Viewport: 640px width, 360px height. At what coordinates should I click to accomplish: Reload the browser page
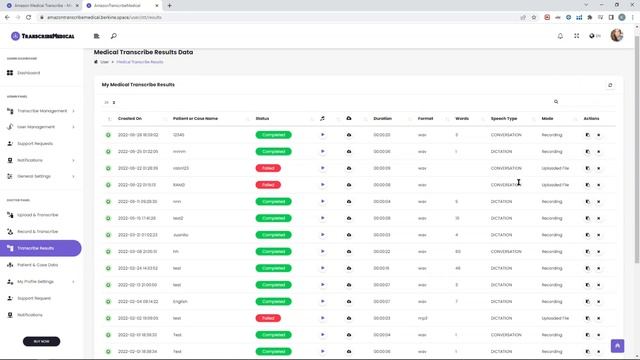coord(28,17)
